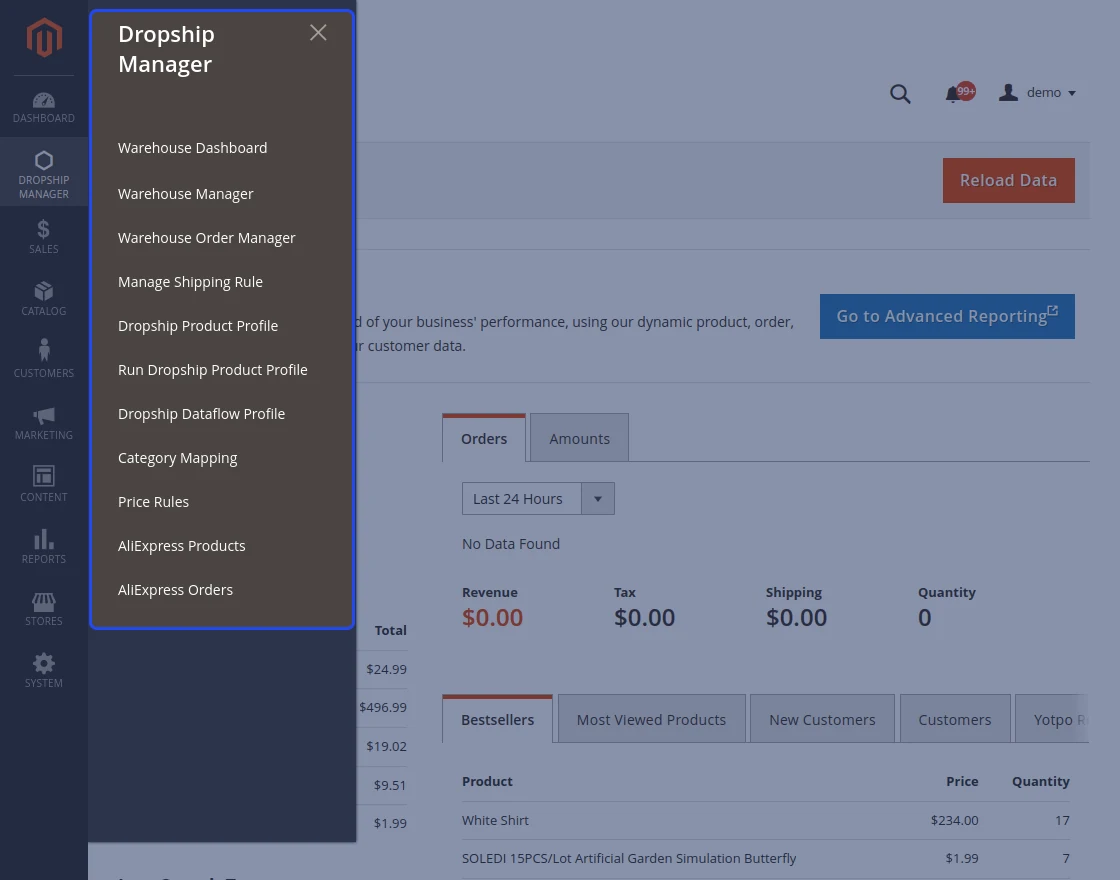Click the Price column header
This screenshot has height=880, width=1120.
962,781
